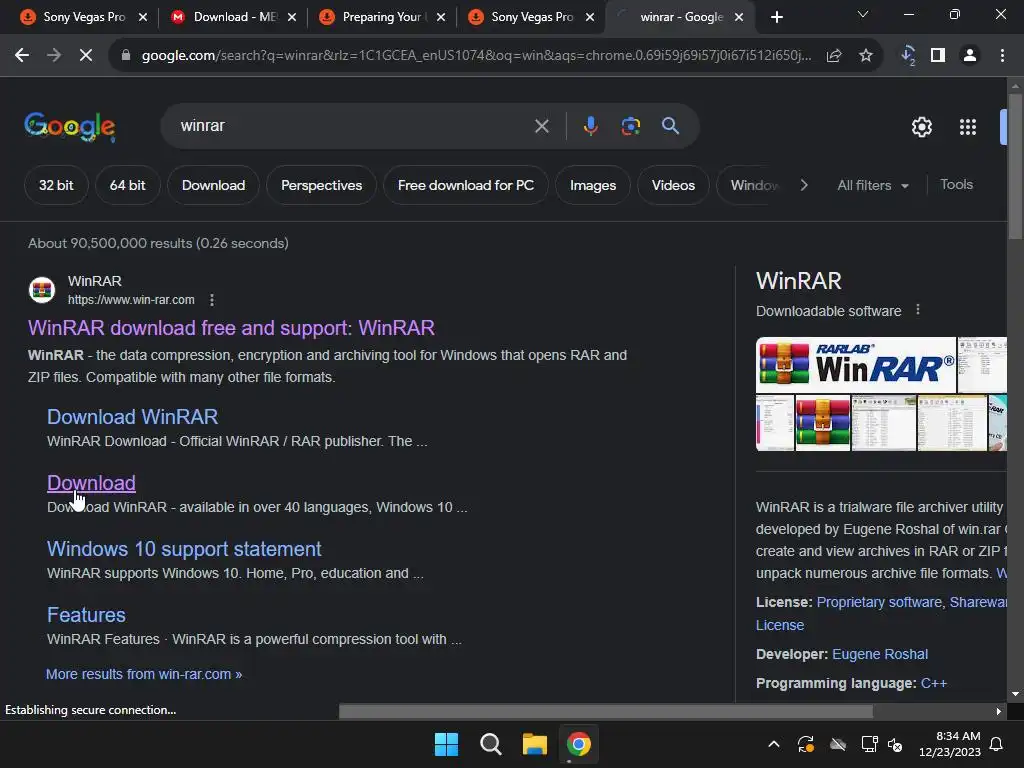
Task: Search by image with Google Lens icon
Action: pyautogui.click(x=630, y=125)
